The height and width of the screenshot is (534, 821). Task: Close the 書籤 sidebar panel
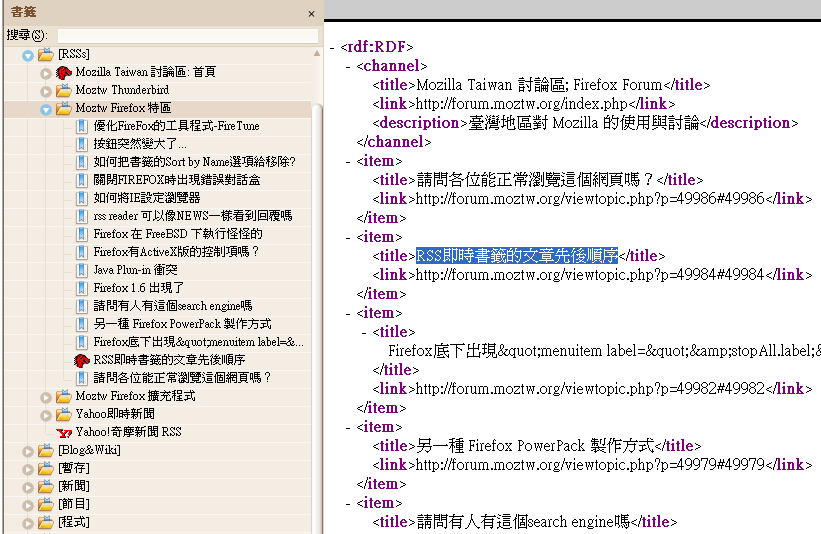pyautogui.click(x=311, y=14)
